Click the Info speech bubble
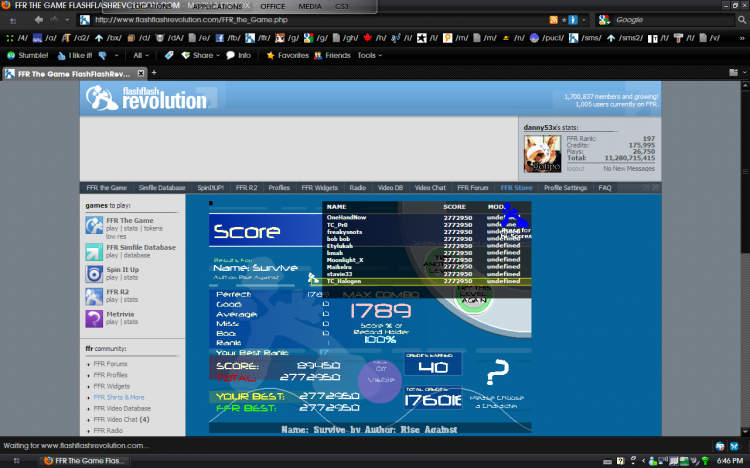 pos(238,56)
